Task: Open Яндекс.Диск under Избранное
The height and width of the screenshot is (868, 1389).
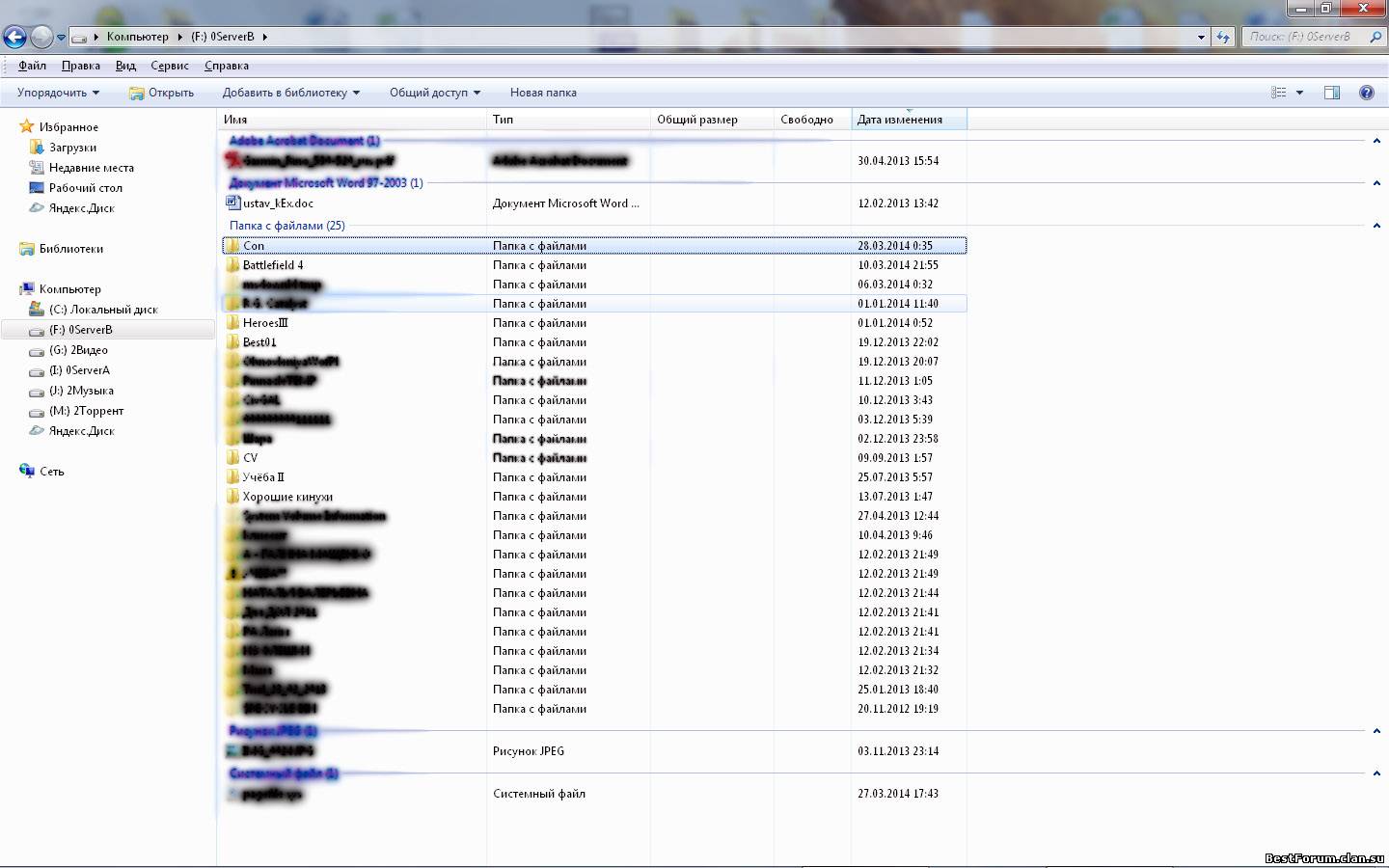Action: (81, 208)
